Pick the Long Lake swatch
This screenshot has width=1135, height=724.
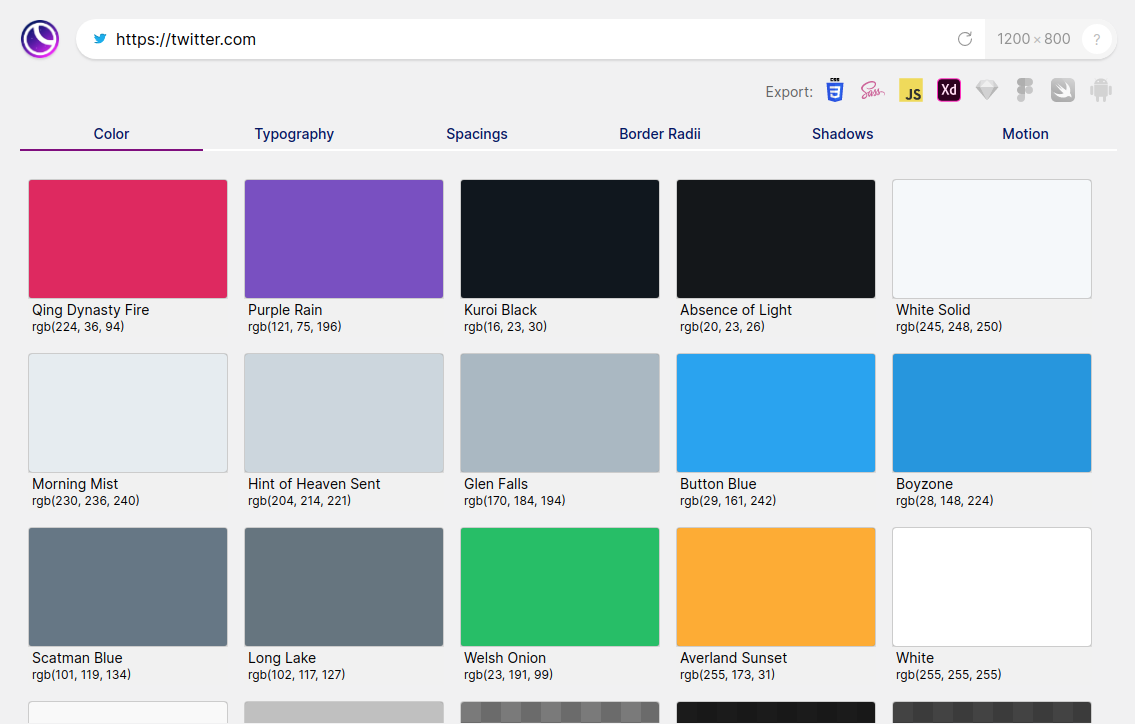tap(344, 586)
